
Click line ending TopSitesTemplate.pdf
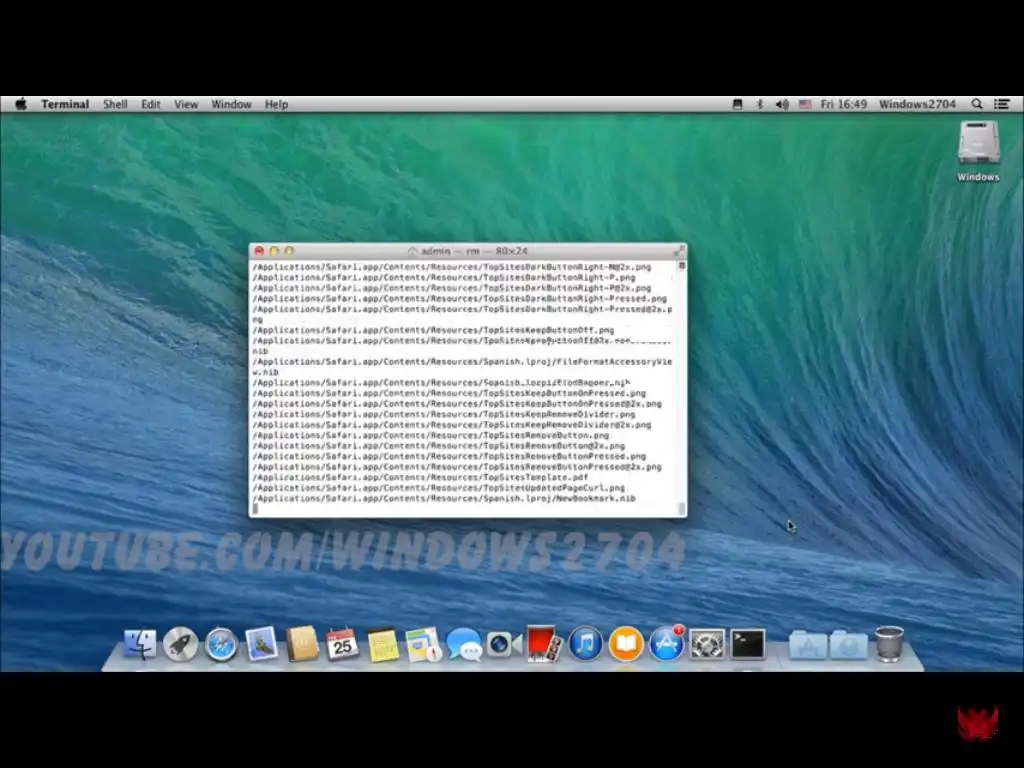421,477
